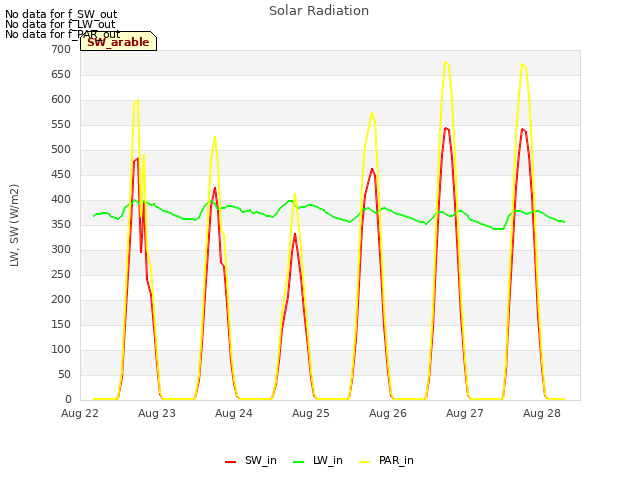Click the 0 y-axis tick label
The width and height of the screenshot is (640, 480).
click(x=68, y=400)
